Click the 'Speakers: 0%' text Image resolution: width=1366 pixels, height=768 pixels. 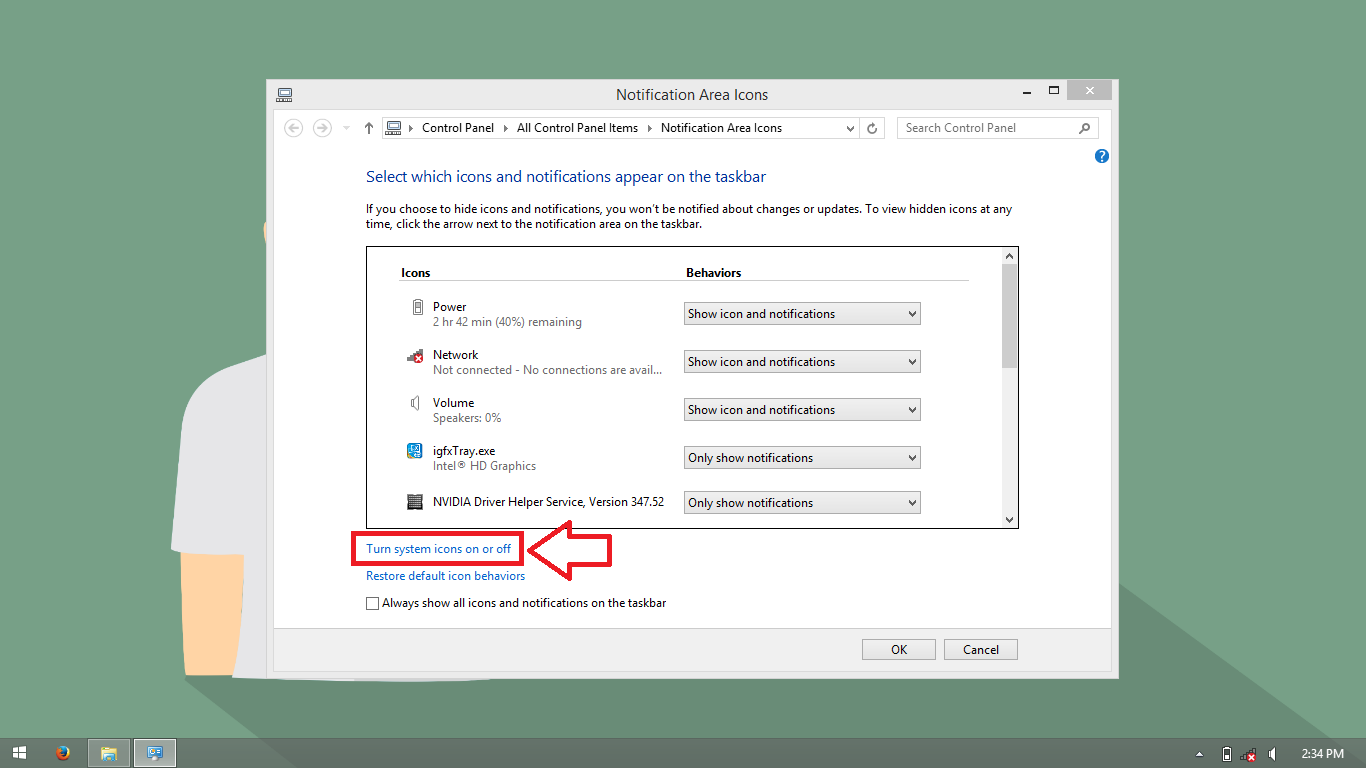click(467, 418)
